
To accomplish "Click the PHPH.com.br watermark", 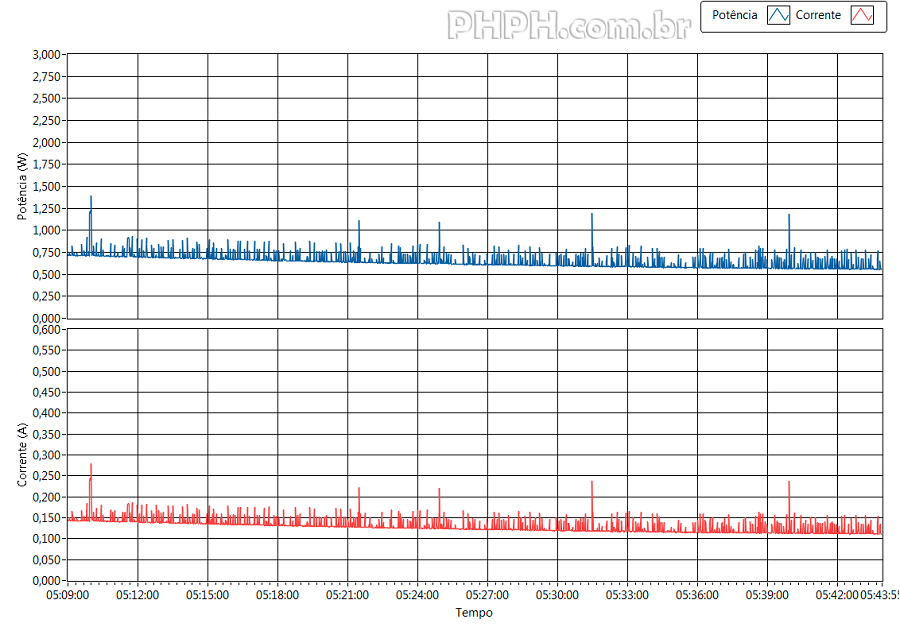I will point(568,25).
